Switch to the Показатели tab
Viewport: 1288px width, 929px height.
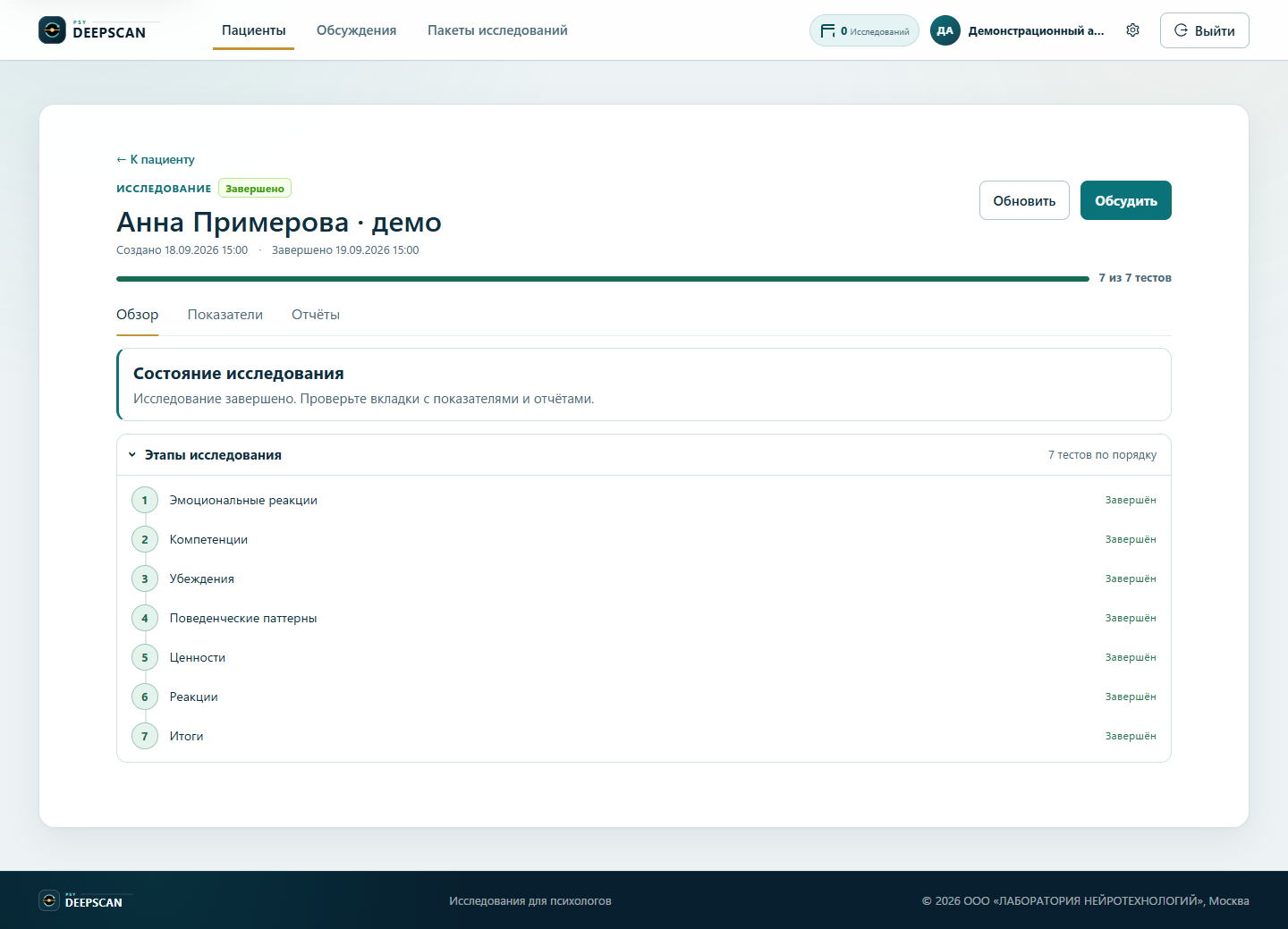click(225, 315)
